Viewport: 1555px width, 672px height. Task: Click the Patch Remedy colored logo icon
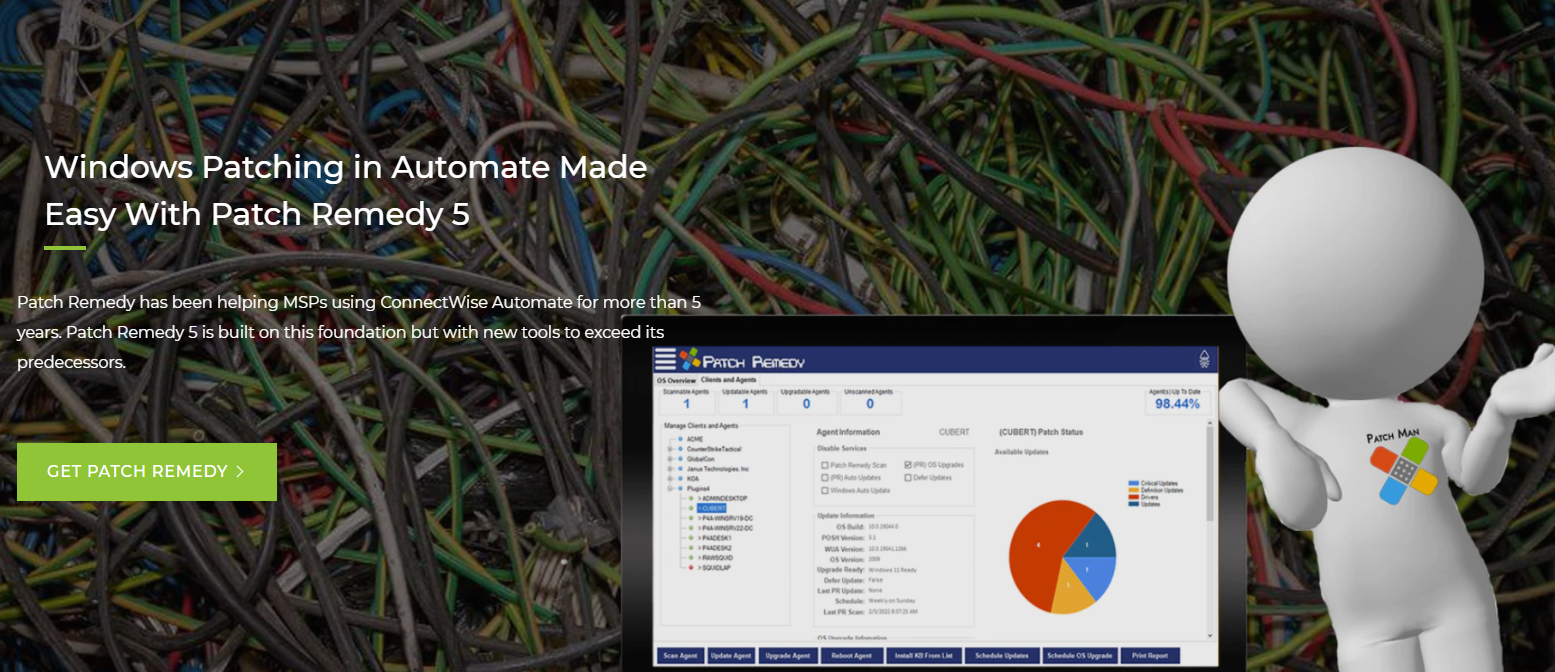(x=690, y=360)
